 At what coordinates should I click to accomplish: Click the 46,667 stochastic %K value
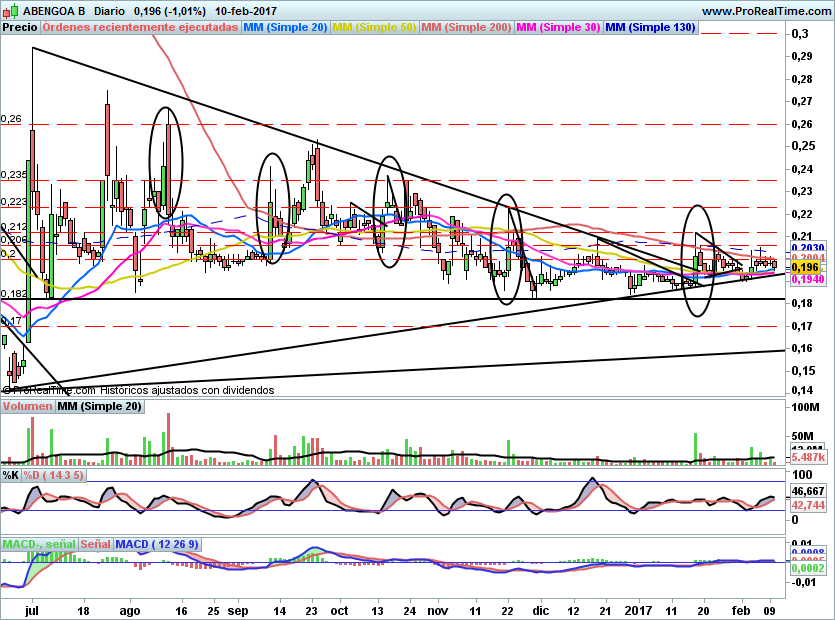808,491
